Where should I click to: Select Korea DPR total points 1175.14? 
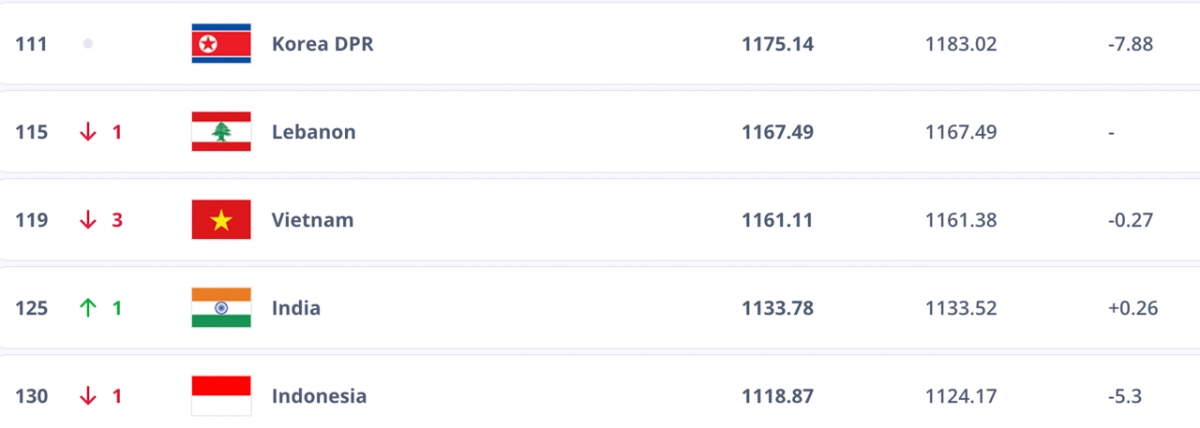click(778, 44)
